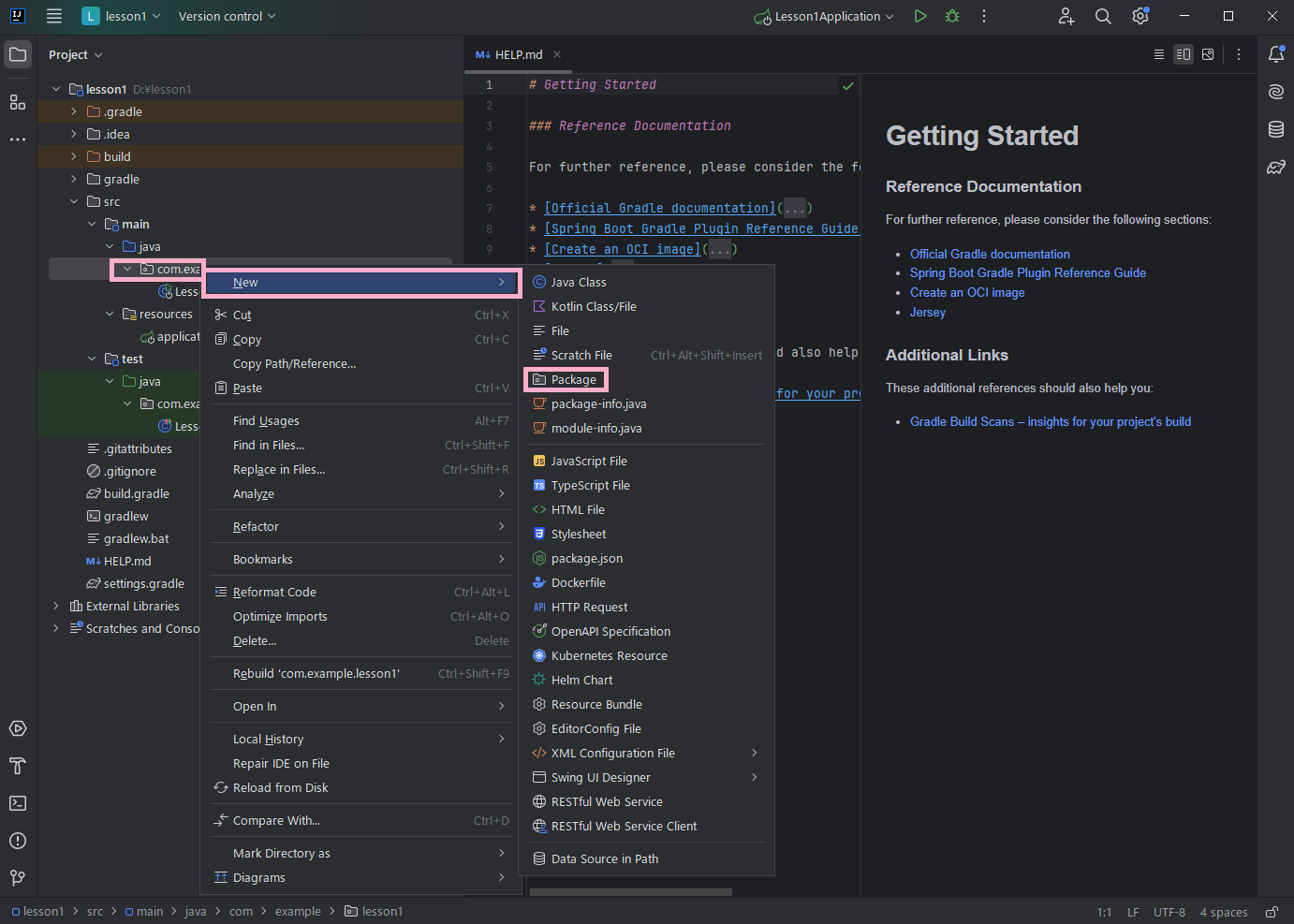The width and height of the screenshot is (1294, 924).
Task: Click Reload from Disk menu item
Action: (x=360, y=787)
